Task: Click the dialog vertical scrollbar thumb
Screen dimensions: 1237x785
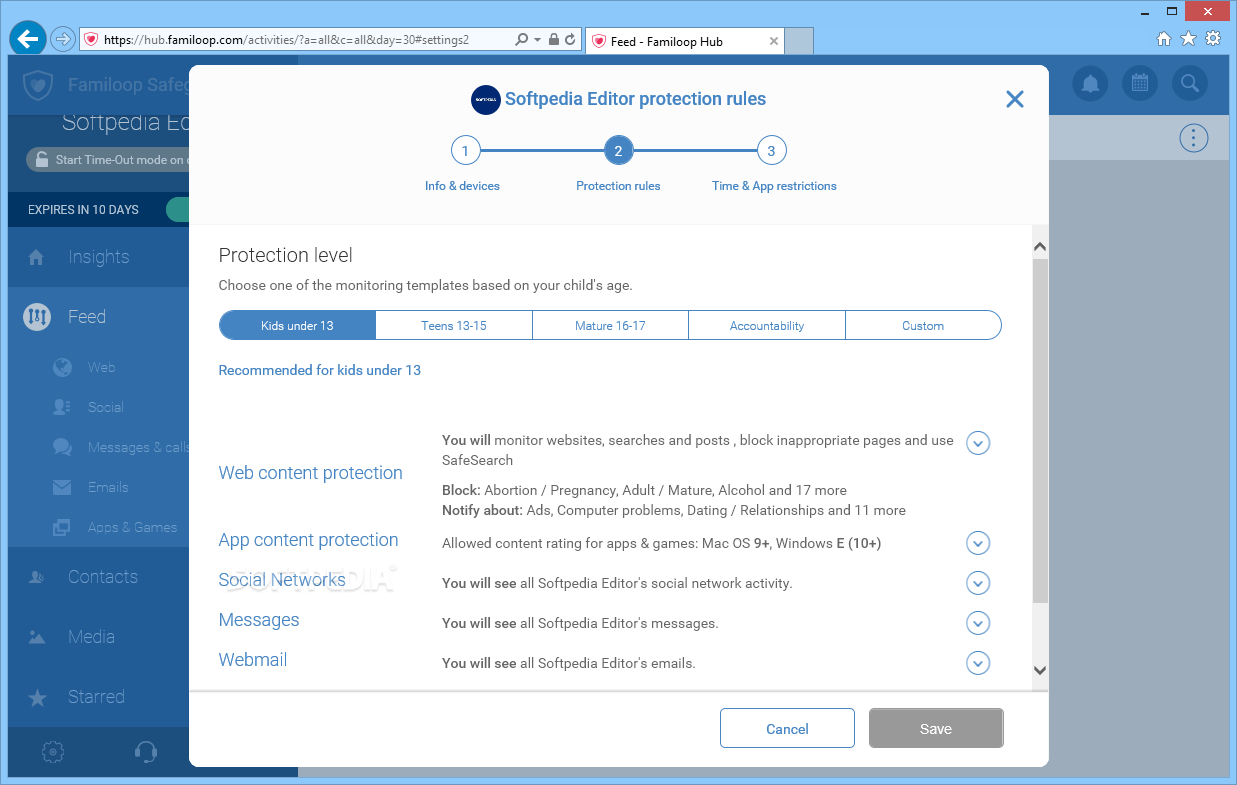Action: [x=1040, y=430]
